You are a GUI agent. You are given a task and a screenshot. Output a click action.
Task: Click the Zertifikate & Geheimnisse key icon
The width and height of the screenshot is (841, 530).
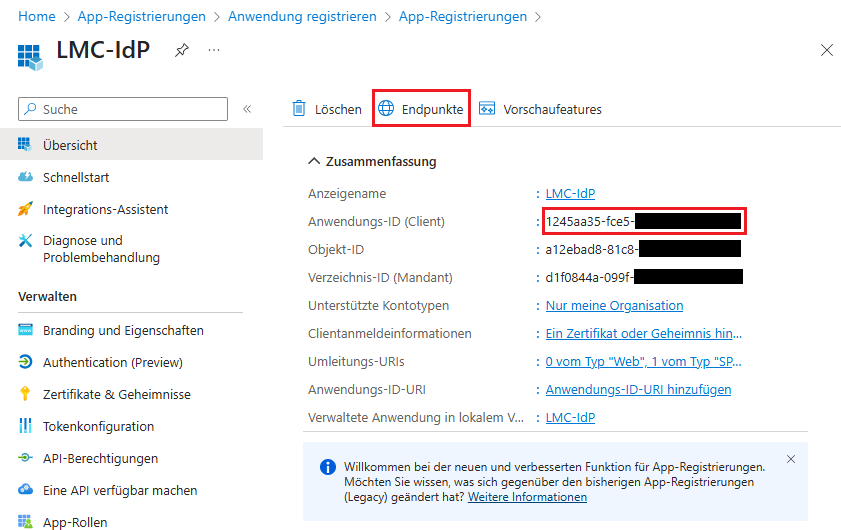tap(26, 394)
